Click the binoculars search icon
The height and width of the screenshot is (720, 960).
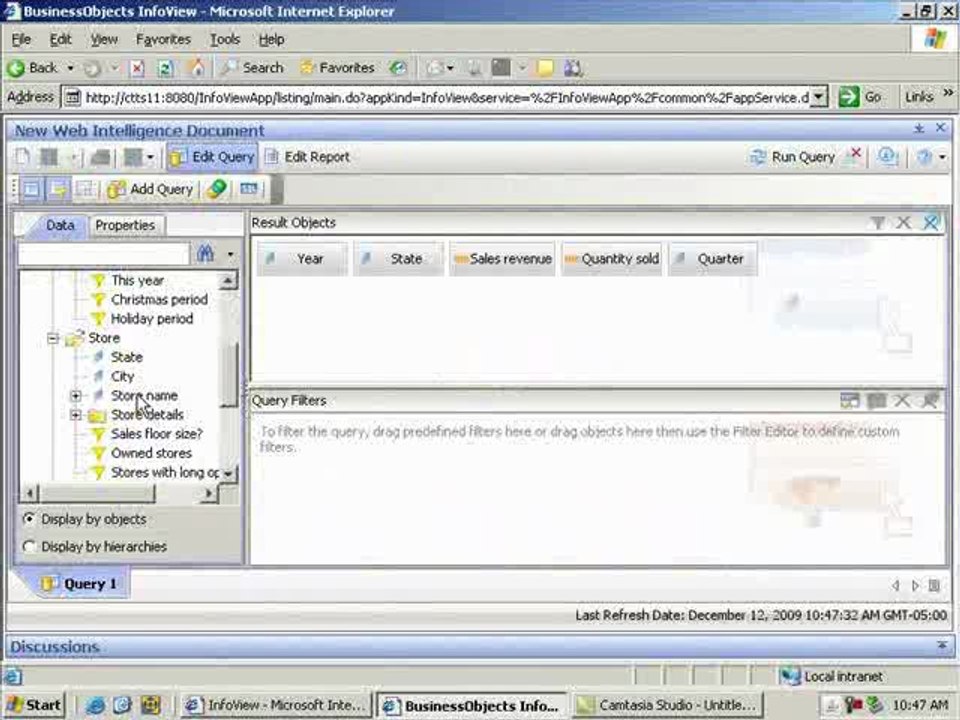205,253
